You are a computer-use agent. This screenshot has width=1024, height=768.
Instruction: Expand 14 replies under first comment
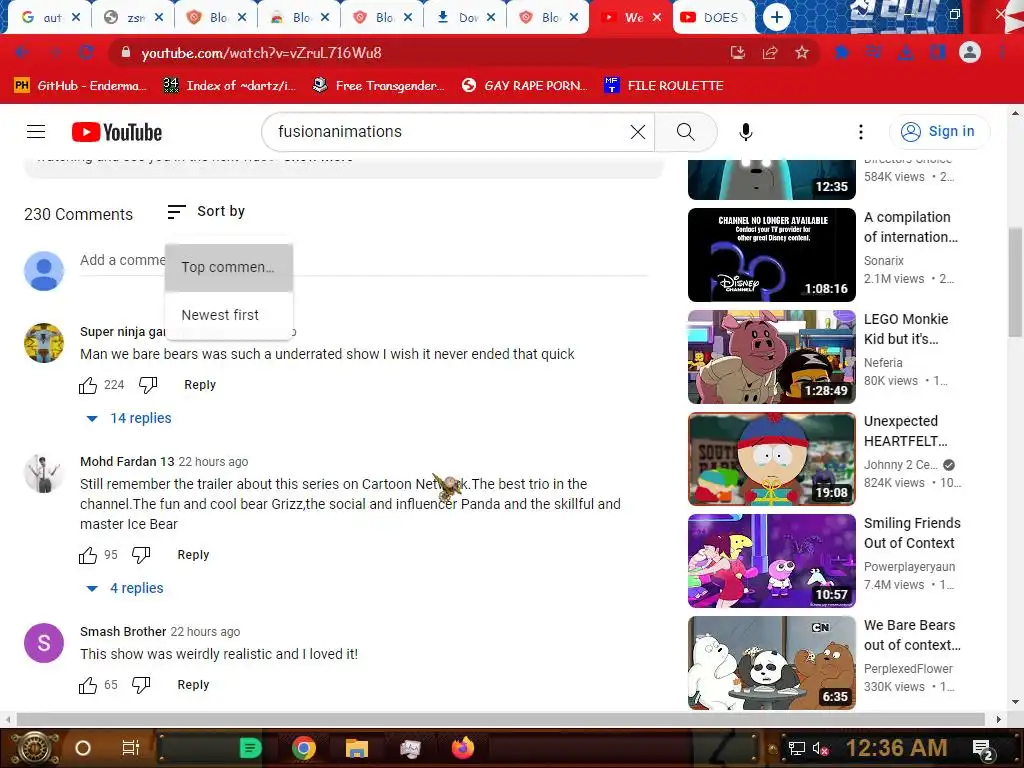(x=129, y=418)
